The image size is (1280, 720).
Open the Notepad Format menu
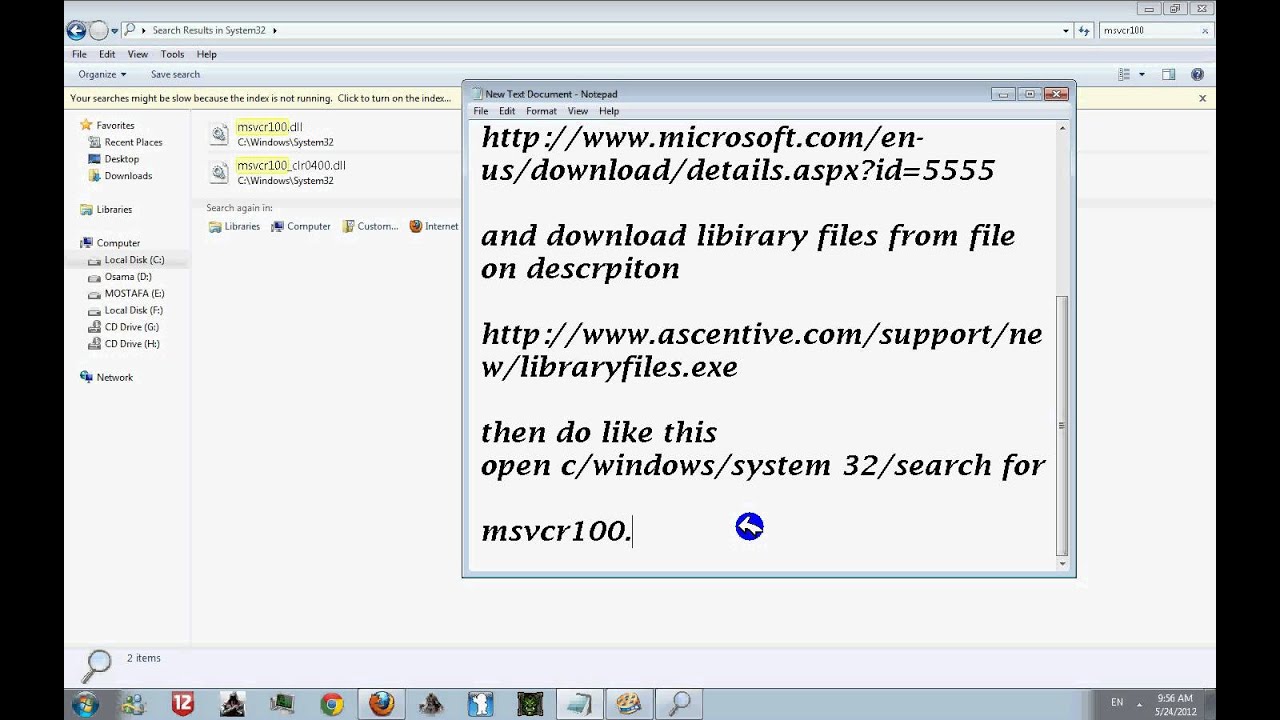click(541, 111)
